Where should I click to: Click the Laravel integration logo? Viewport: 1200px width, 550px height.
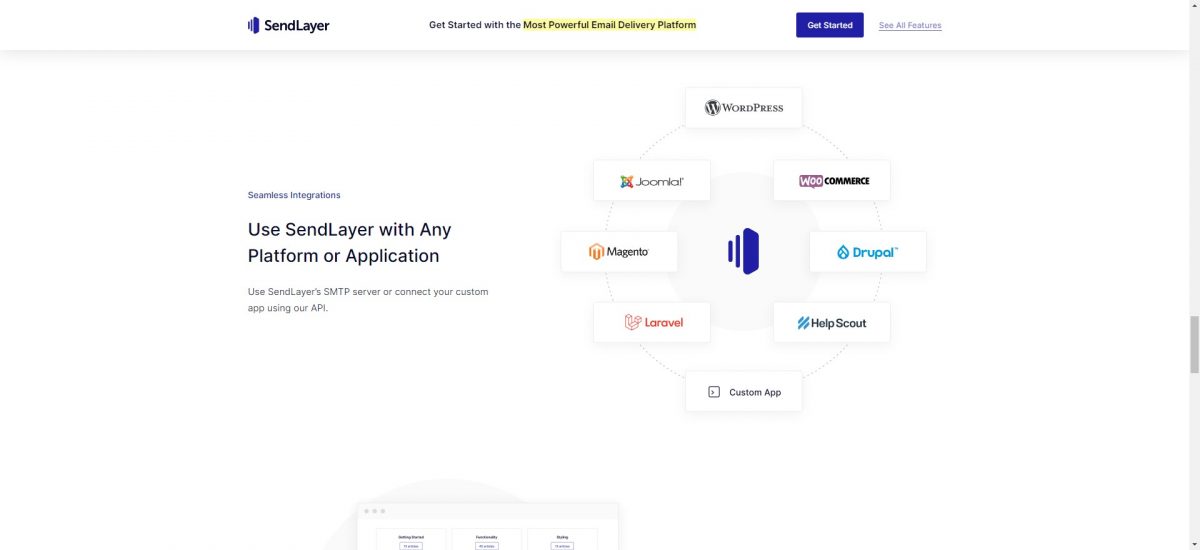[652, 323]
